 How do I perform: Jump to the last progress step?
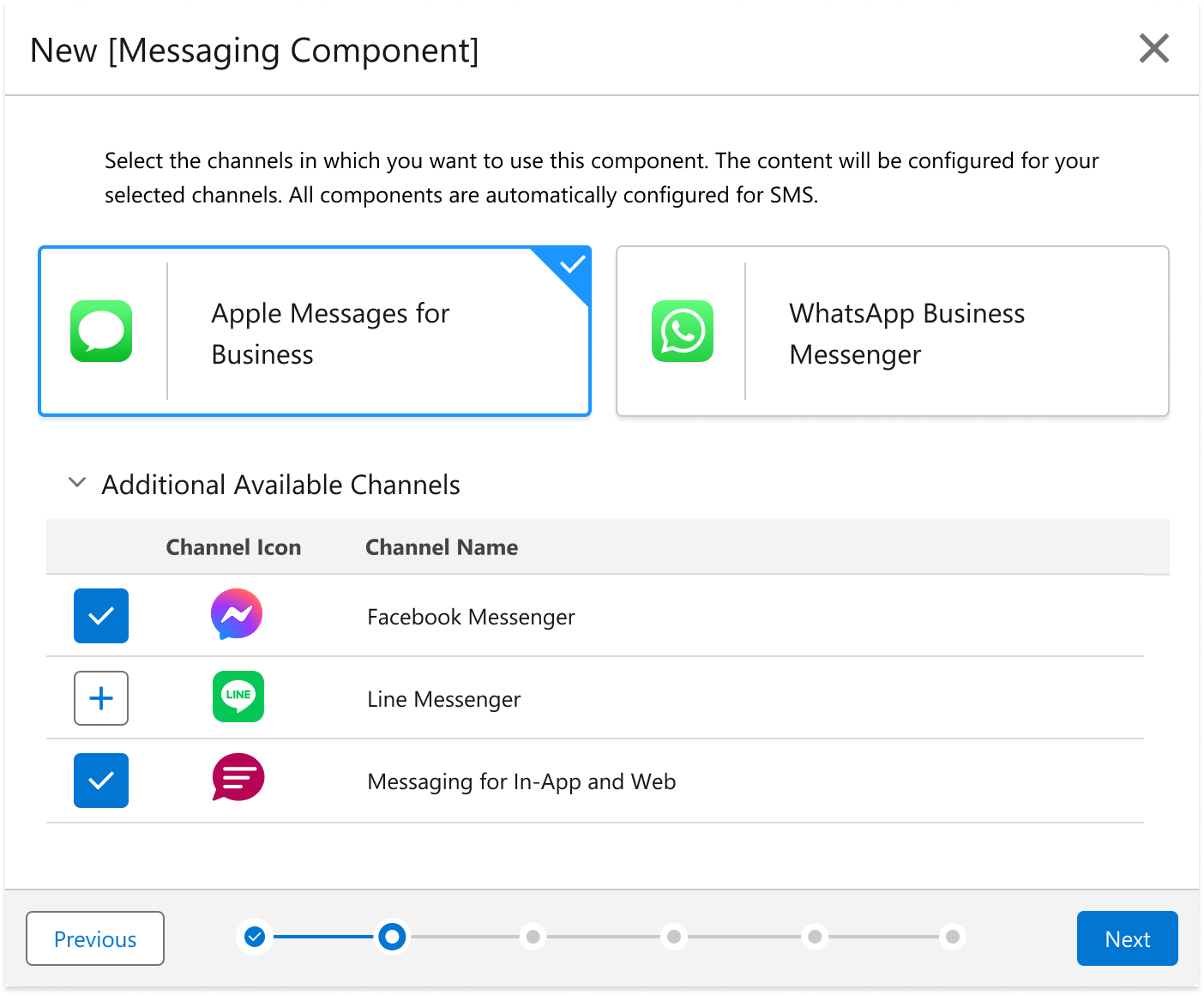click(x=953, y=937)
